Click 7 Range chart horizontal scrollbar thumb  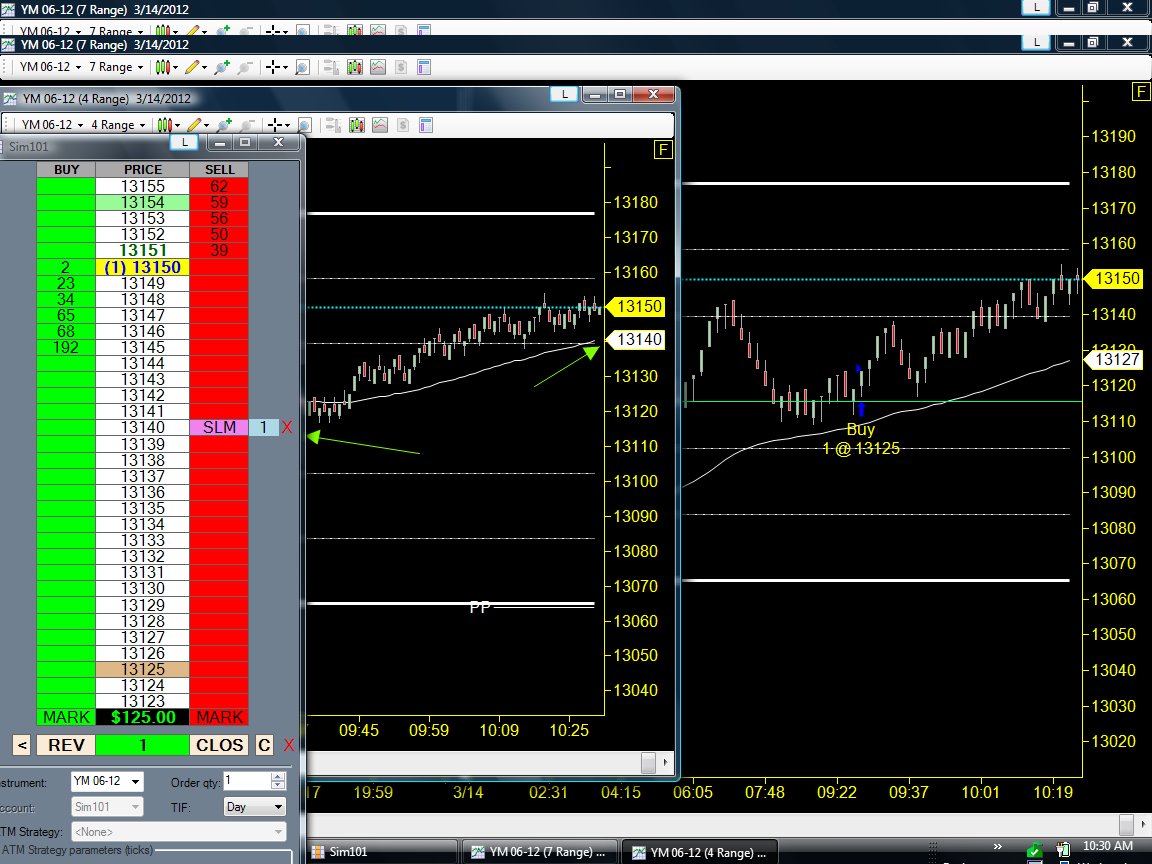pyautogui.click(x=1126, y=824)
